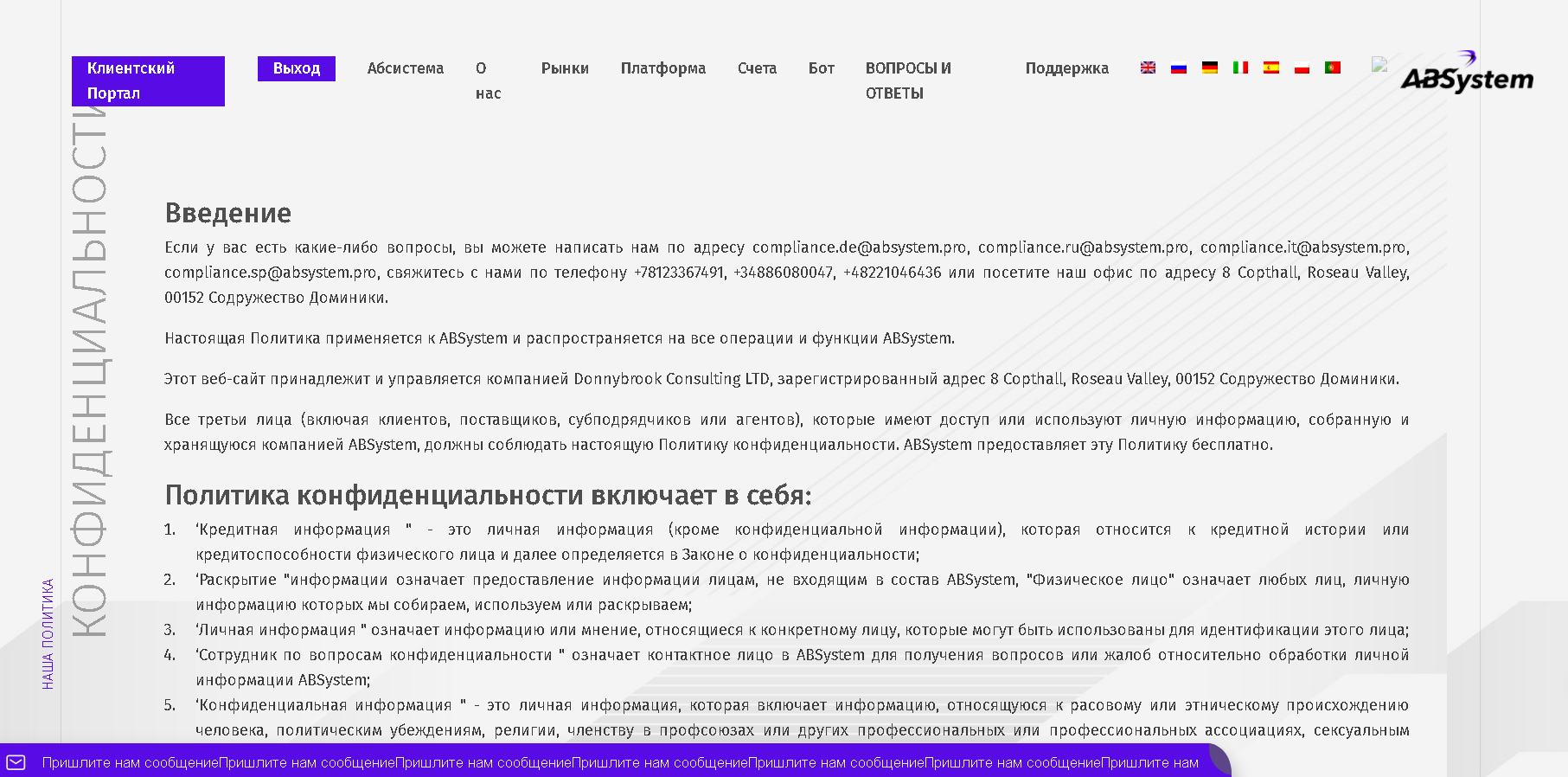Select the Portuguese flag language icon
1568x777 pixels.
[x=1333, y=67]
